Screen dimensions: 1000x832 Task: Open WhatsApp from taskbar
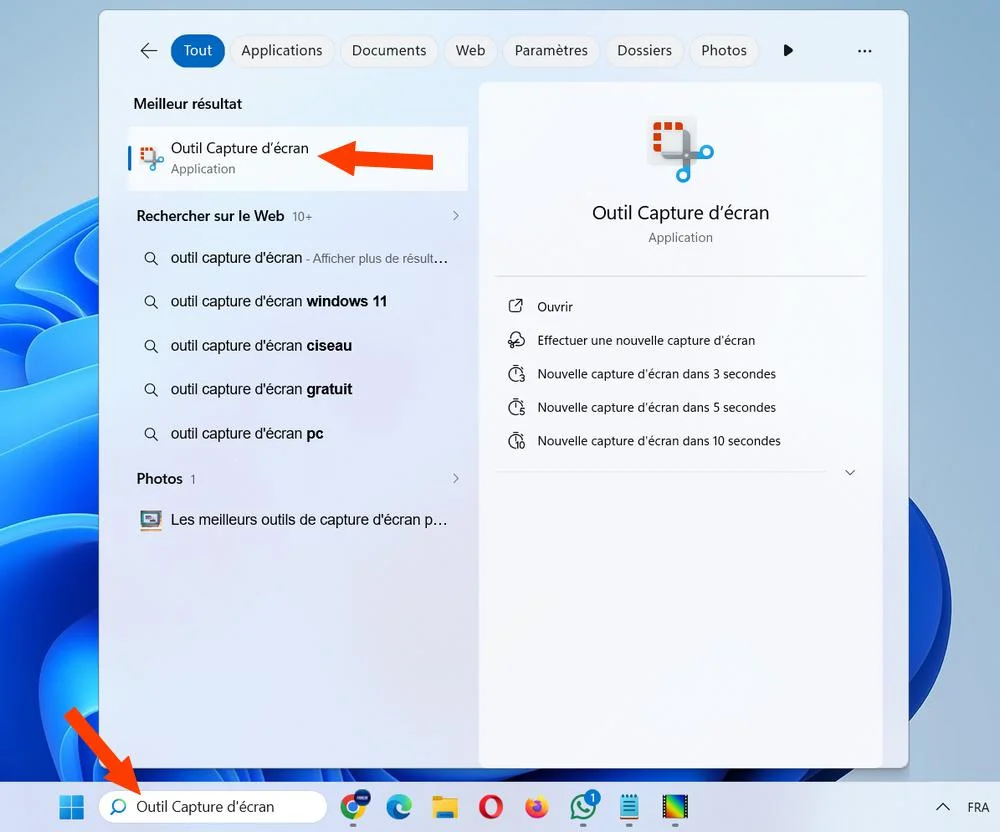pyautogui.click(x=584, y=806)
